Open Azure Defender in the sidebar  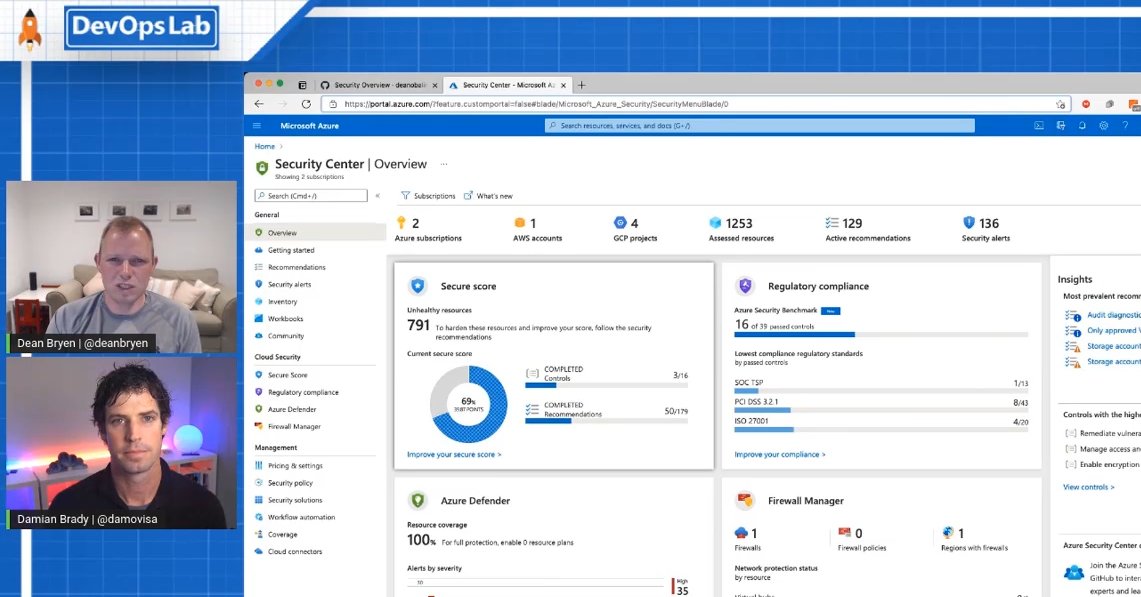[292, 409]
